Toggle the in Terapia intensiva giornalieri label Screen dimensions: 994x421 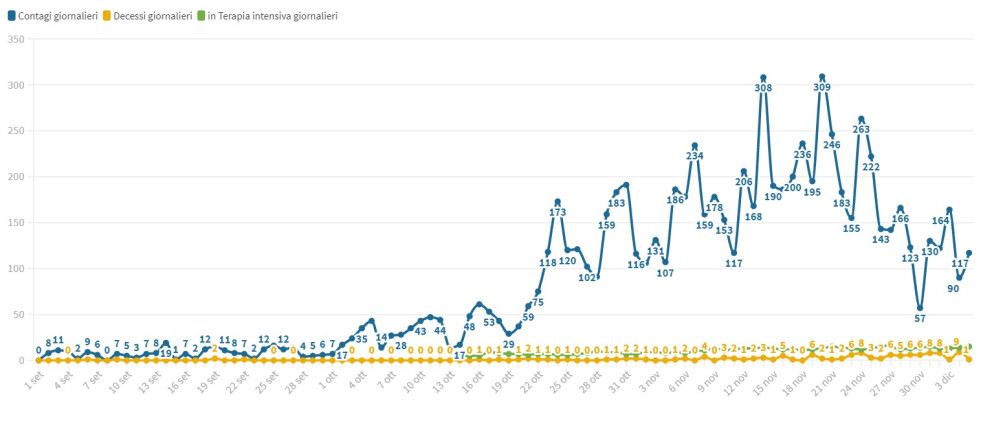272,16
